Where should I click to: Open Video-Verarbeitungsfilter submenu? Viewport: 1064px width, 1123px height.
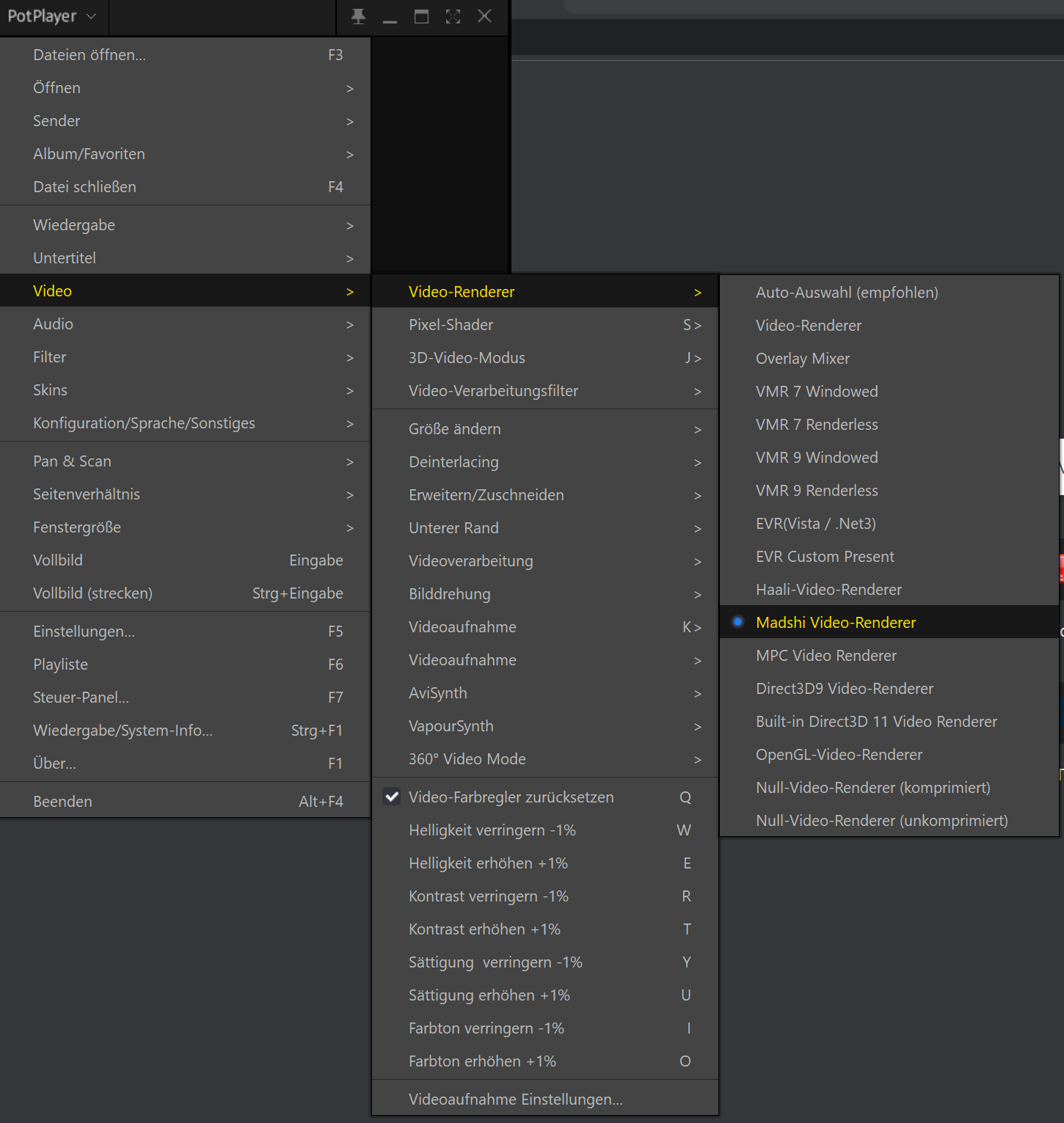point(545,390)
